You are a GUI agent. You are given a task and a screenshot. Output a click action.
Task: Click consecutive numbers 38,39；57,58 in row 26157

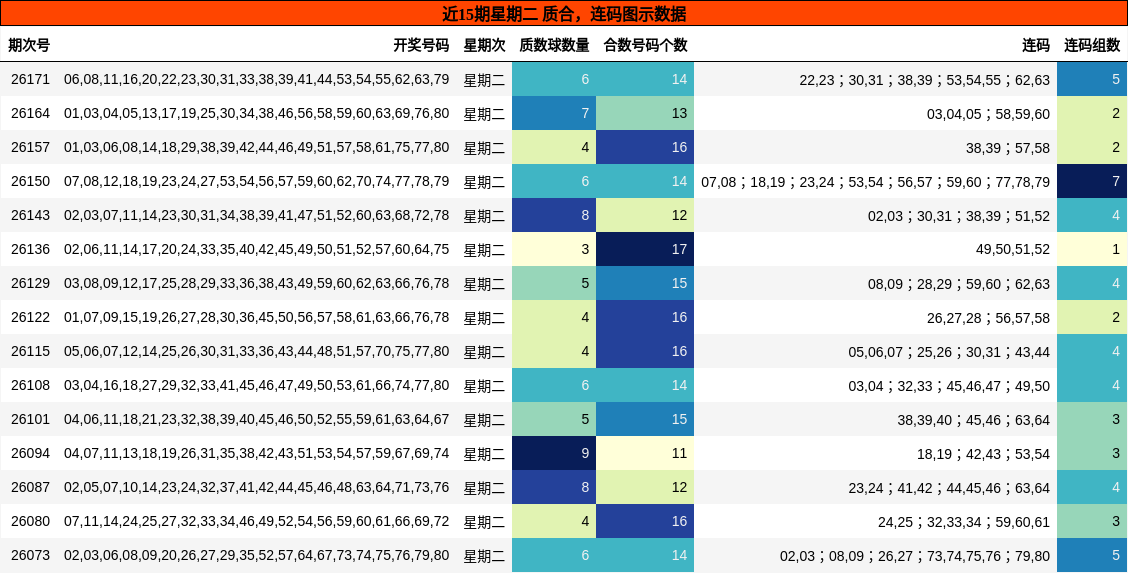click(x=1007, y=148)
